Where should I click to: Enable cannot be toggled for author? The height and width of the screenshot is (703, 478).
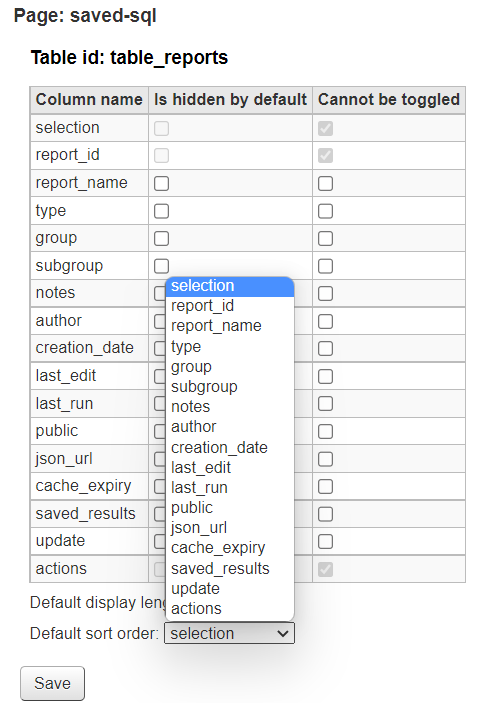click(x=326, y=321)
